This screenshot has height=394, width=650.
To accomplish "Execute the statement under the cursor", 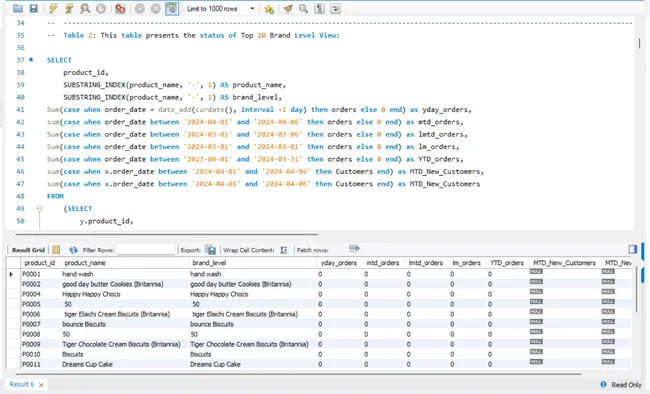I will 69,8.
